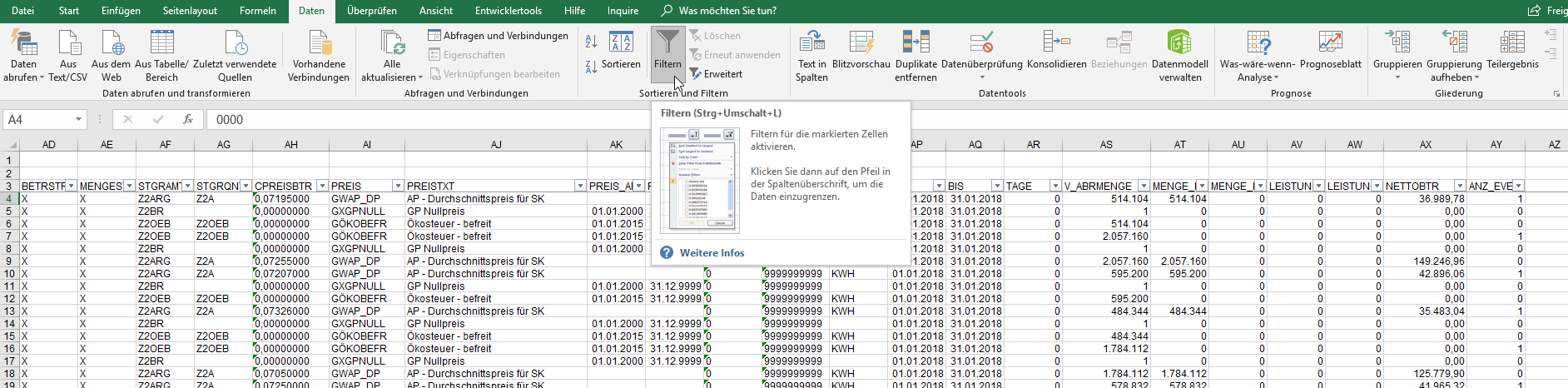Select column header AJ
This screenshot has width=1568, height=388.
coord(496,145)
